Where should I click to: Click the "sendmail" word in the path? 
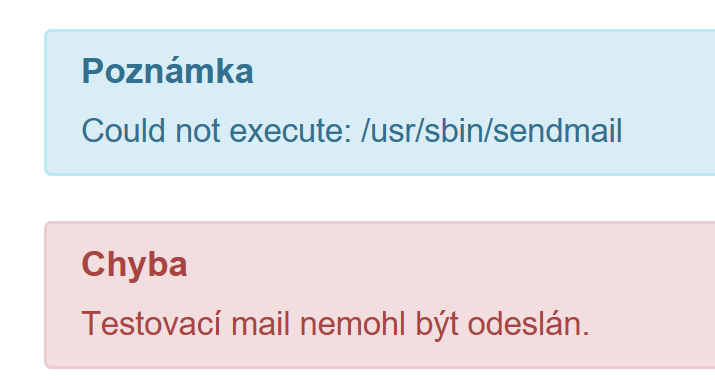pyautogui.click(x=558, y=131)
